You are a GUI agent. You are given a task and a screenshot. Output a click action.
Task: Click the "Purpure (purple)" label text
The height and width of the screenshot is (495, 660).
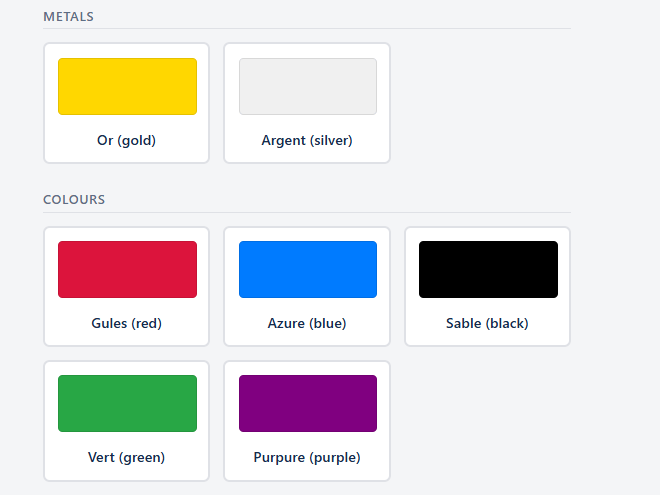tap(307, 458)
